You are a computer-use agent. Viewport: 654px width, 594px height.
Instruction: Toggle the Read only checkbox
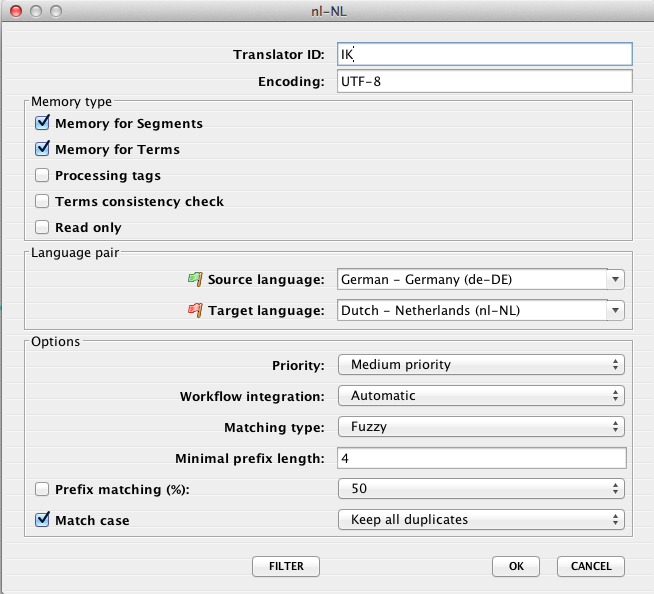[x=42, y=228]
